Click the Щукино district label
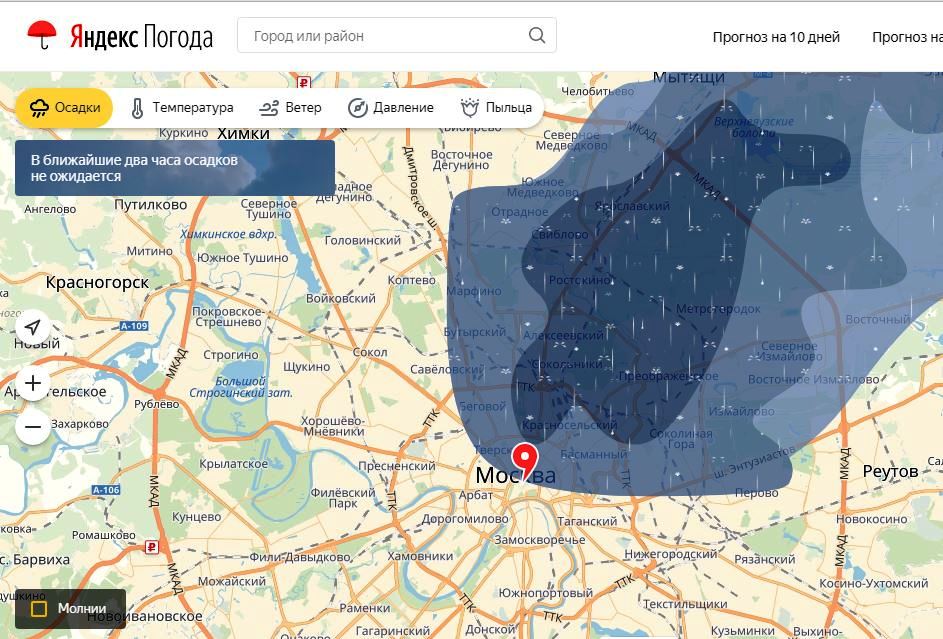 coord(306,367)
